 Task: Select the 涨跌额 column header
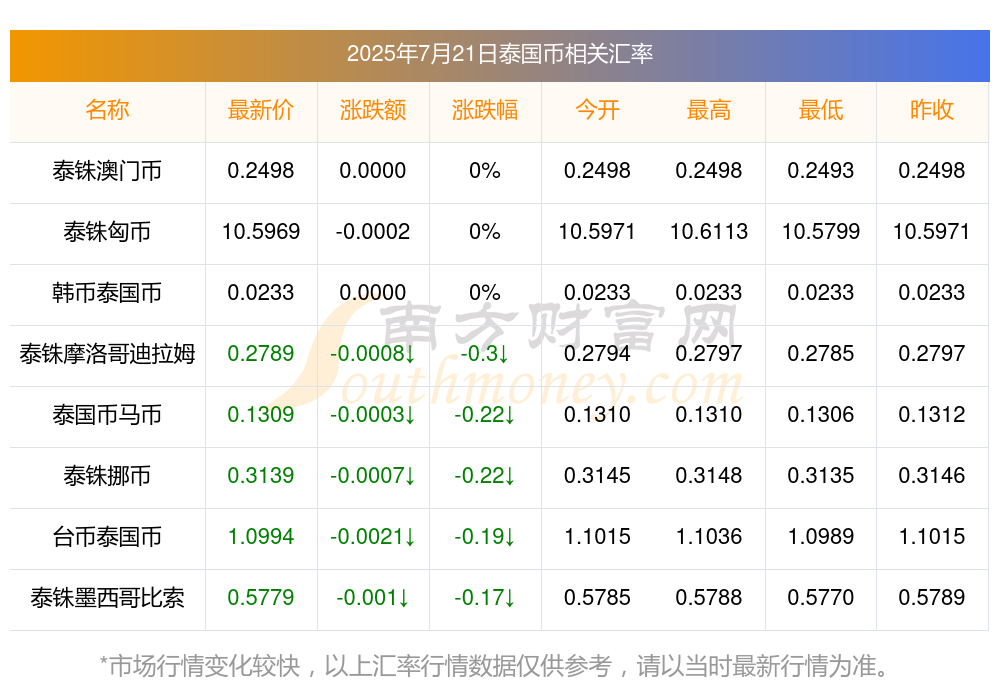tap(373, 110)
